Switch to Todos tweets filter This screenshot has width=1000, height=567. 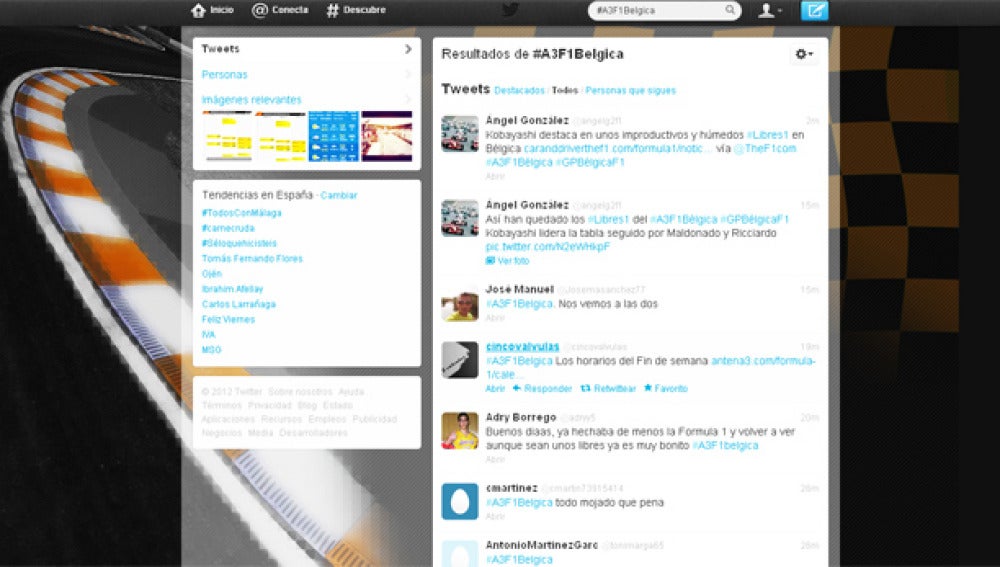point(564,91)
